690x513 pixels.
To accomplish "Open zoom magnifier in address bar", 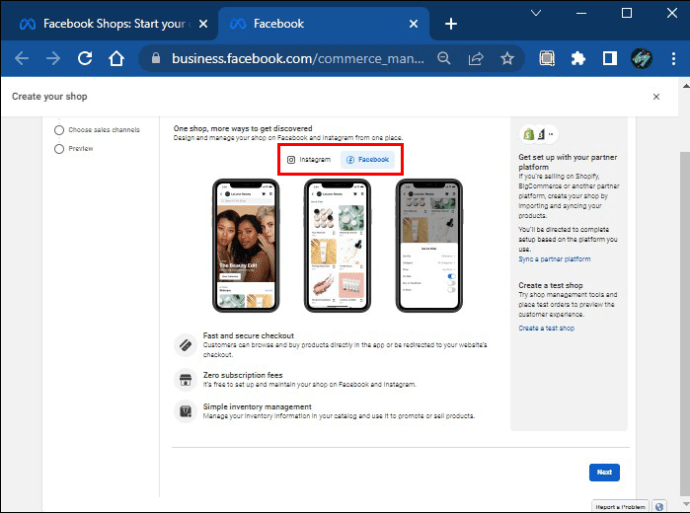I will (x=444, y=58).
